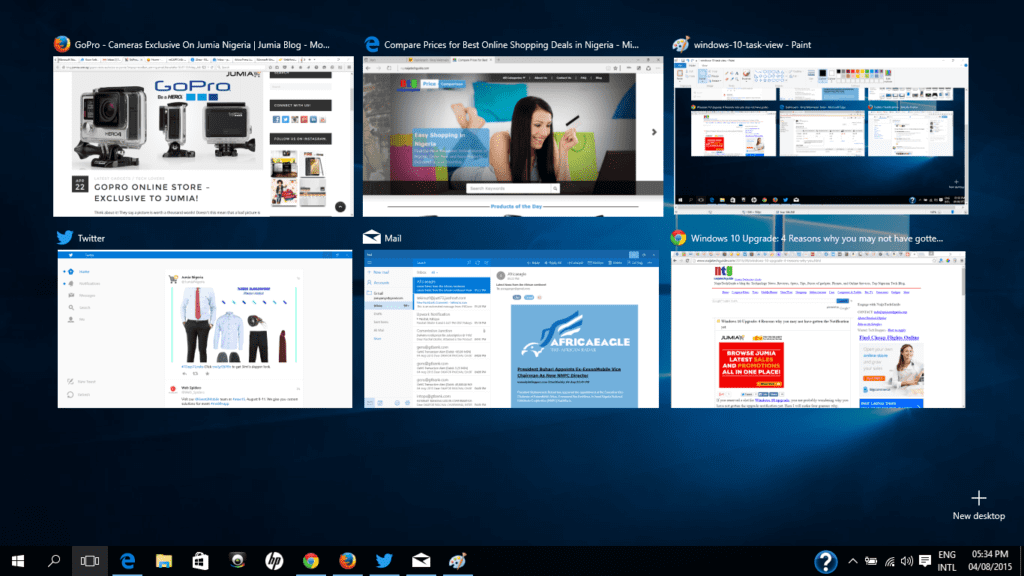Image resolution: width=1024 pixels, height=576 pixels.
Task: Click 'GoPro - Cameras Exclusive On Jumia Nigeria' title
Action: tap(202, 44)
